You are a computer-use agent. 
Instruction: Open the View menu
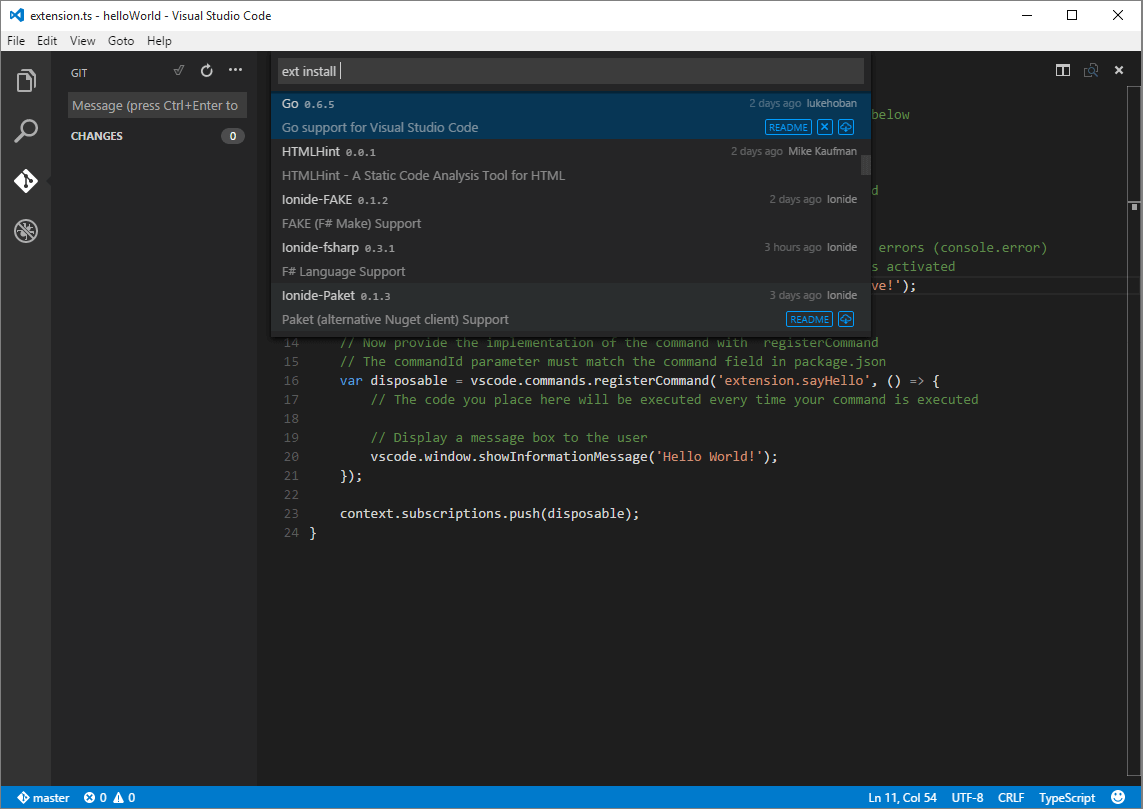tap(82, 41)
